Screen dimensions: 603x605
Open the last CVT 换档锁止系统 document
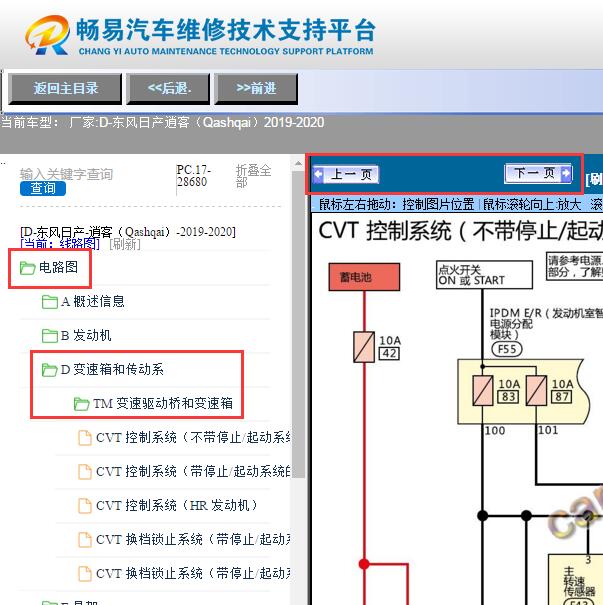tap(193, 573)
